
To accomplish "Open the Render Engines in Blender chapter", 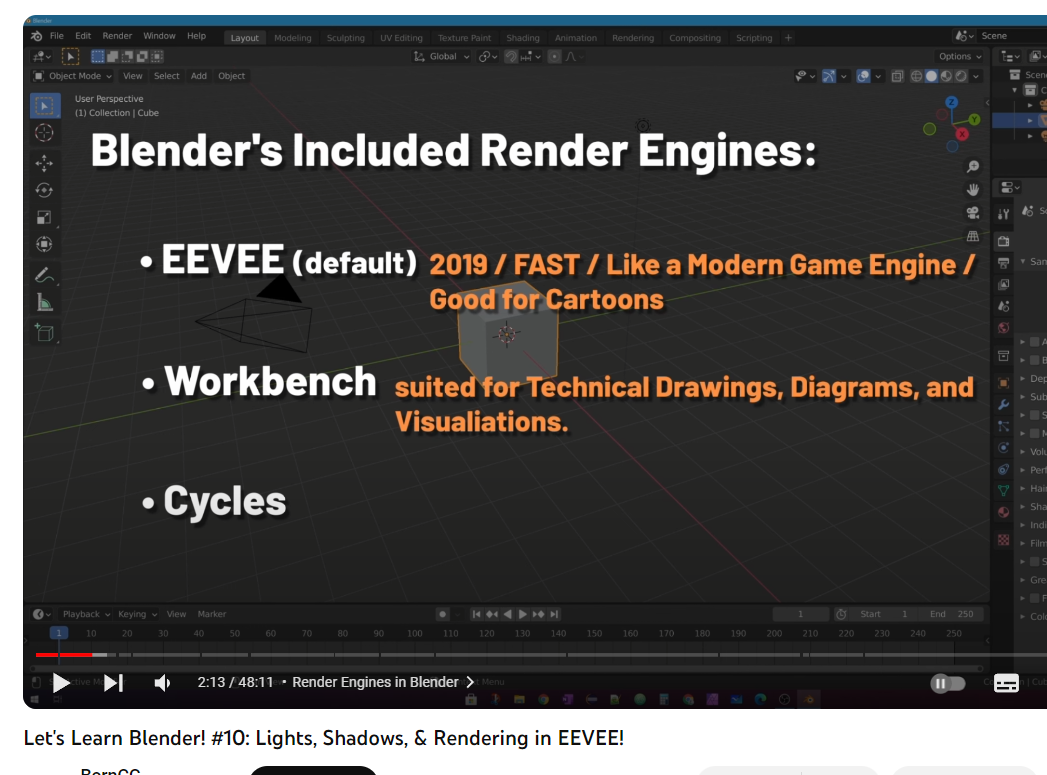I will tap(383, 682).
